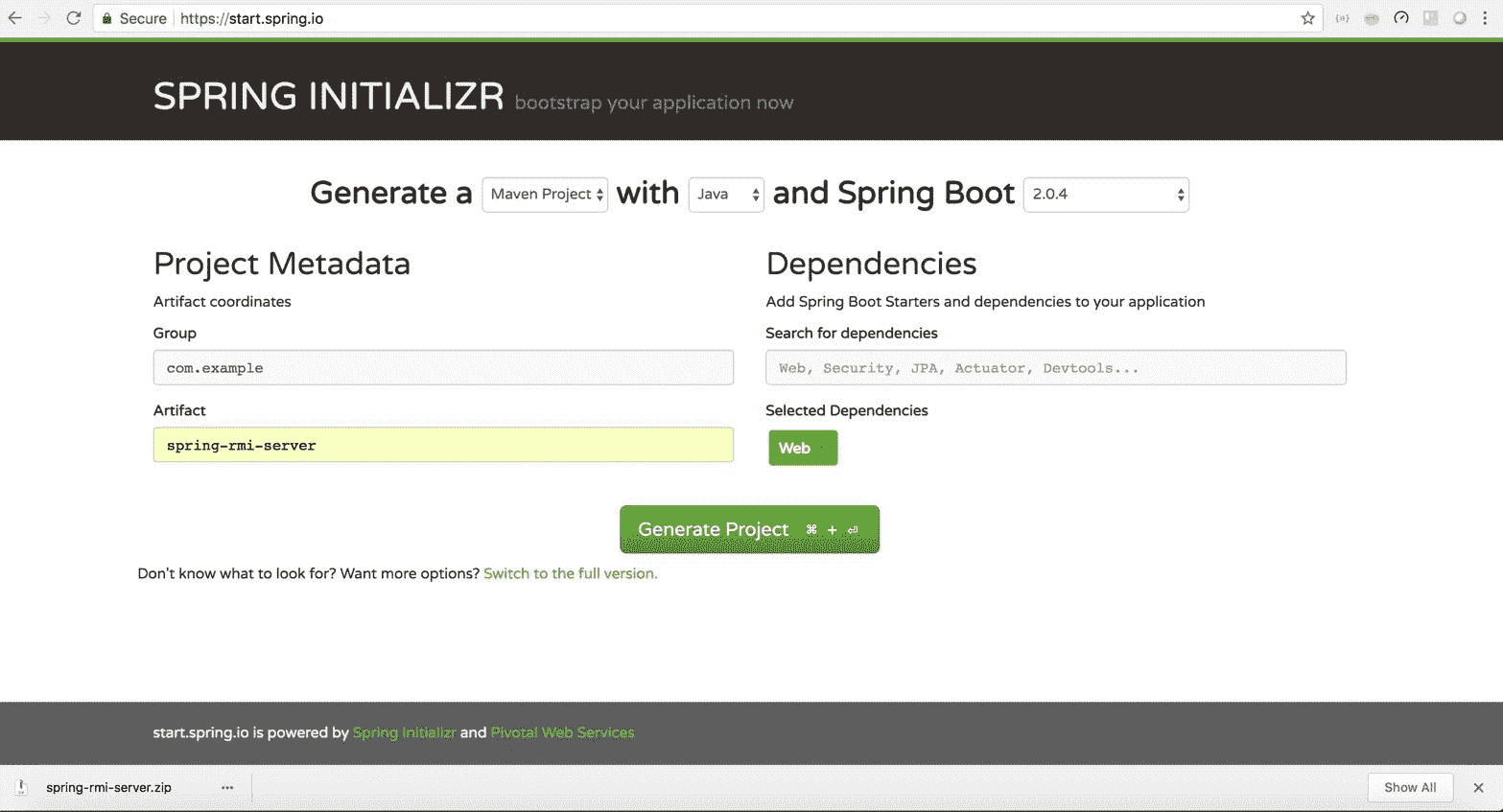Focus the Group field com.example
1503x812 pixels.
[443, 367]
